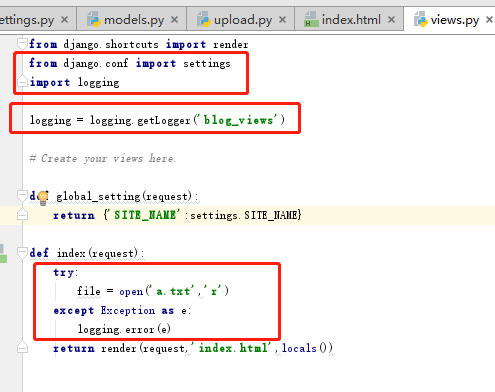Click the 'index.html' string in render

232,348
